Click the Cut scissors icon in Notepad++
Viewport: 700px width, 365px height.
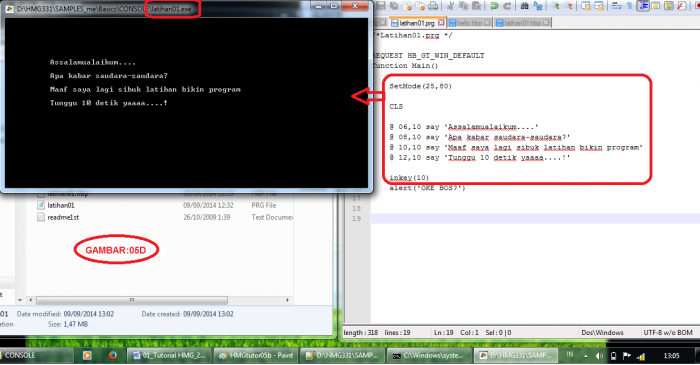tap(450, 6)
